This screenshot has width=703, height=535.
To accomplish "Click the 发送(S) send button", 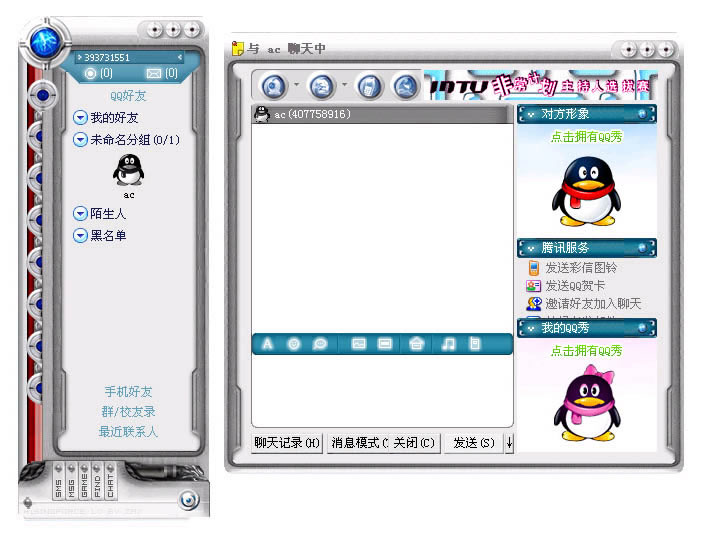I will [x=474, y=443].
